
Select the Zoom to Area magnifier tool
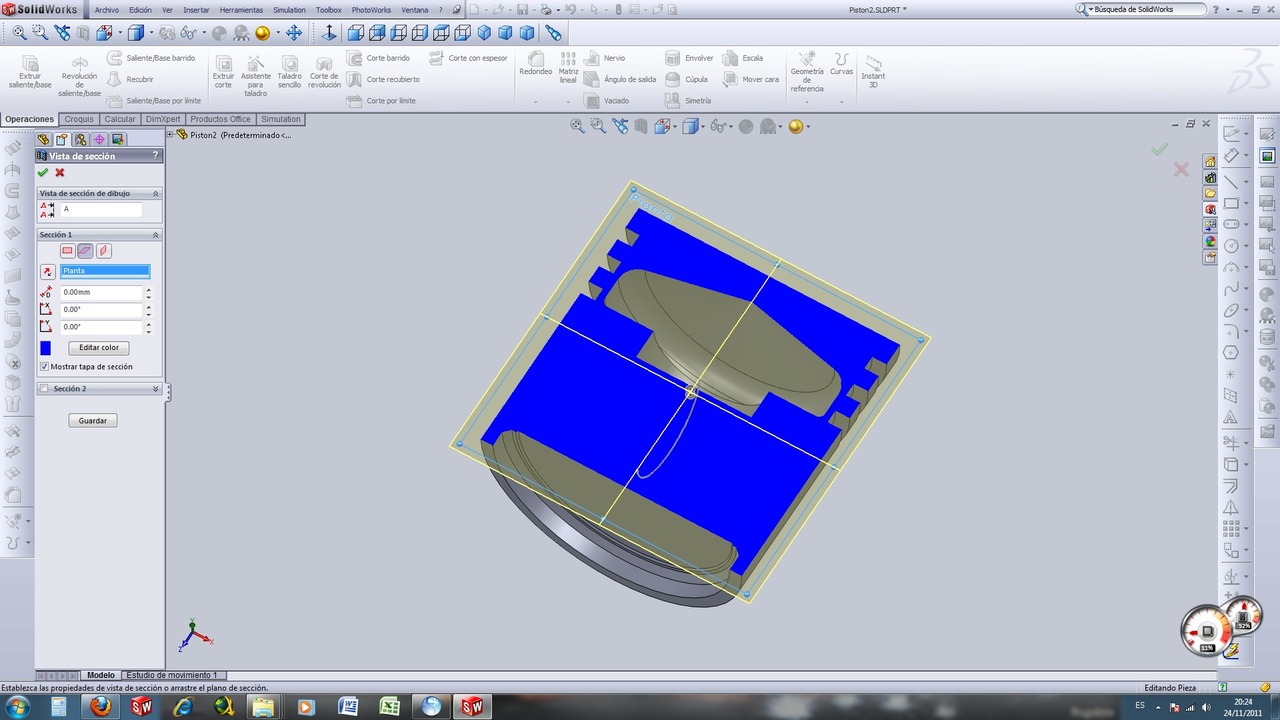pos(41,33)
